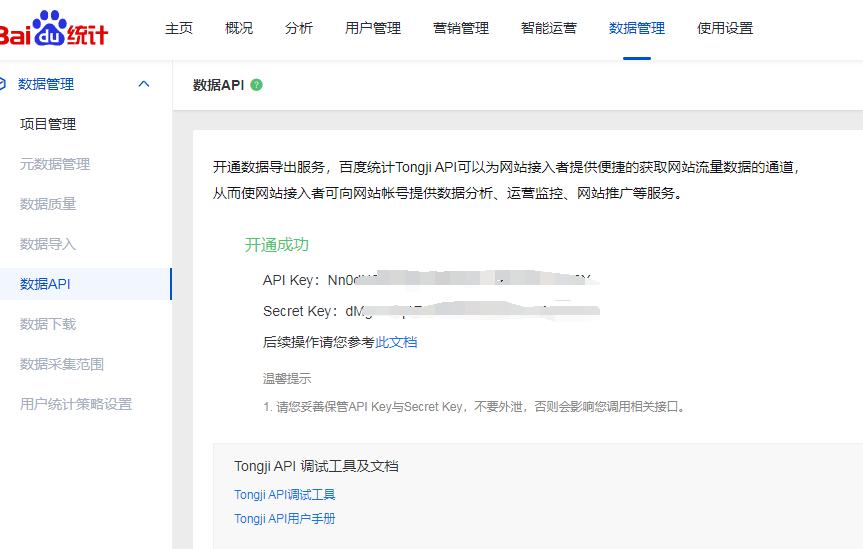Open the Tongji API调试工具 link
863x549 pixels.
click(x=285, y=494)
